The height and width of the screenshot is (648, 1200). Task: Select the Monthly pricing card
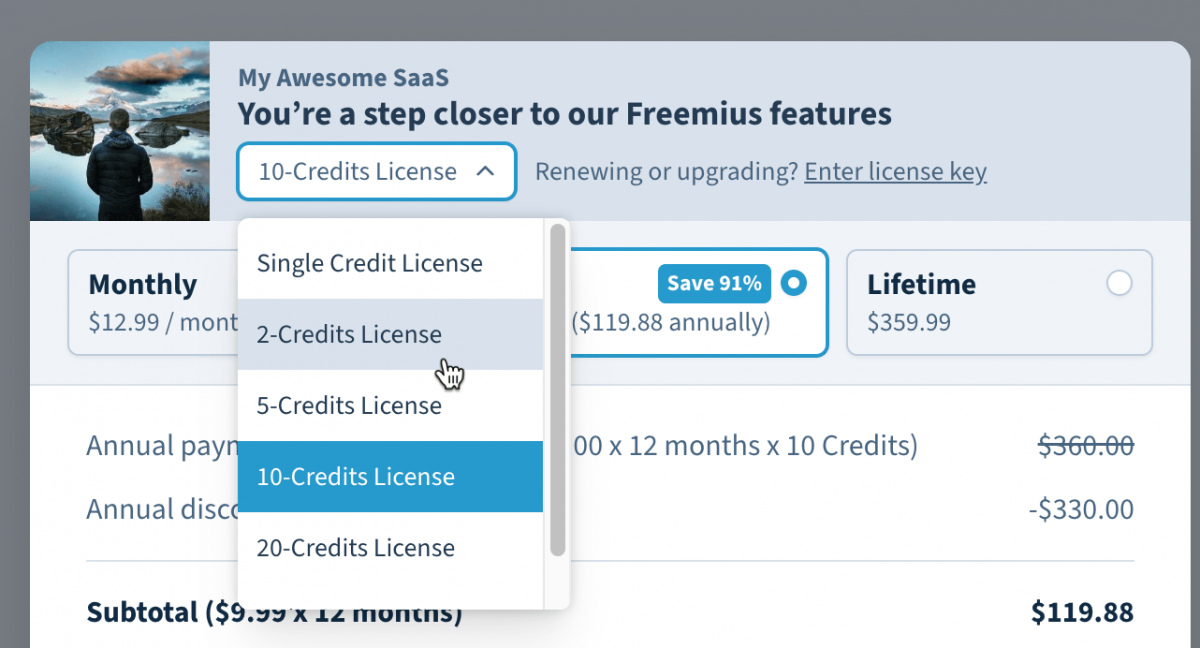coord(150,302)
